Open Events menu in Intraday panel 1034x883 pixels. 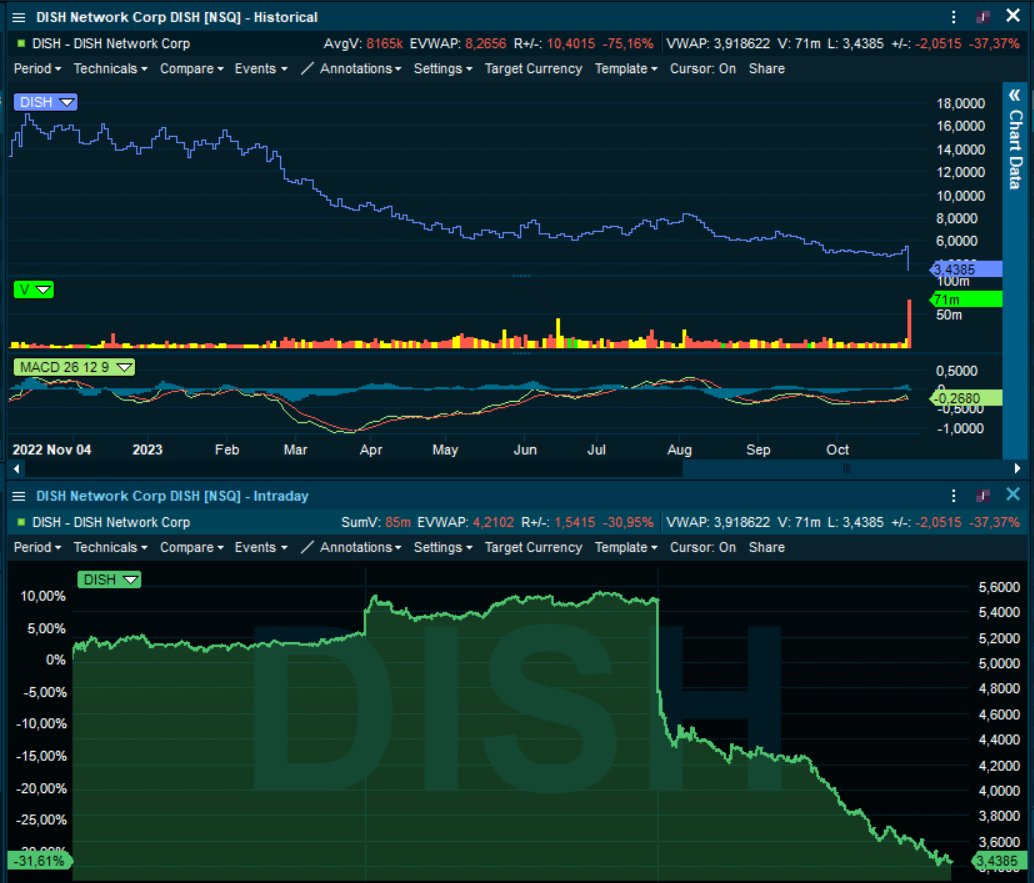point(261,547)
